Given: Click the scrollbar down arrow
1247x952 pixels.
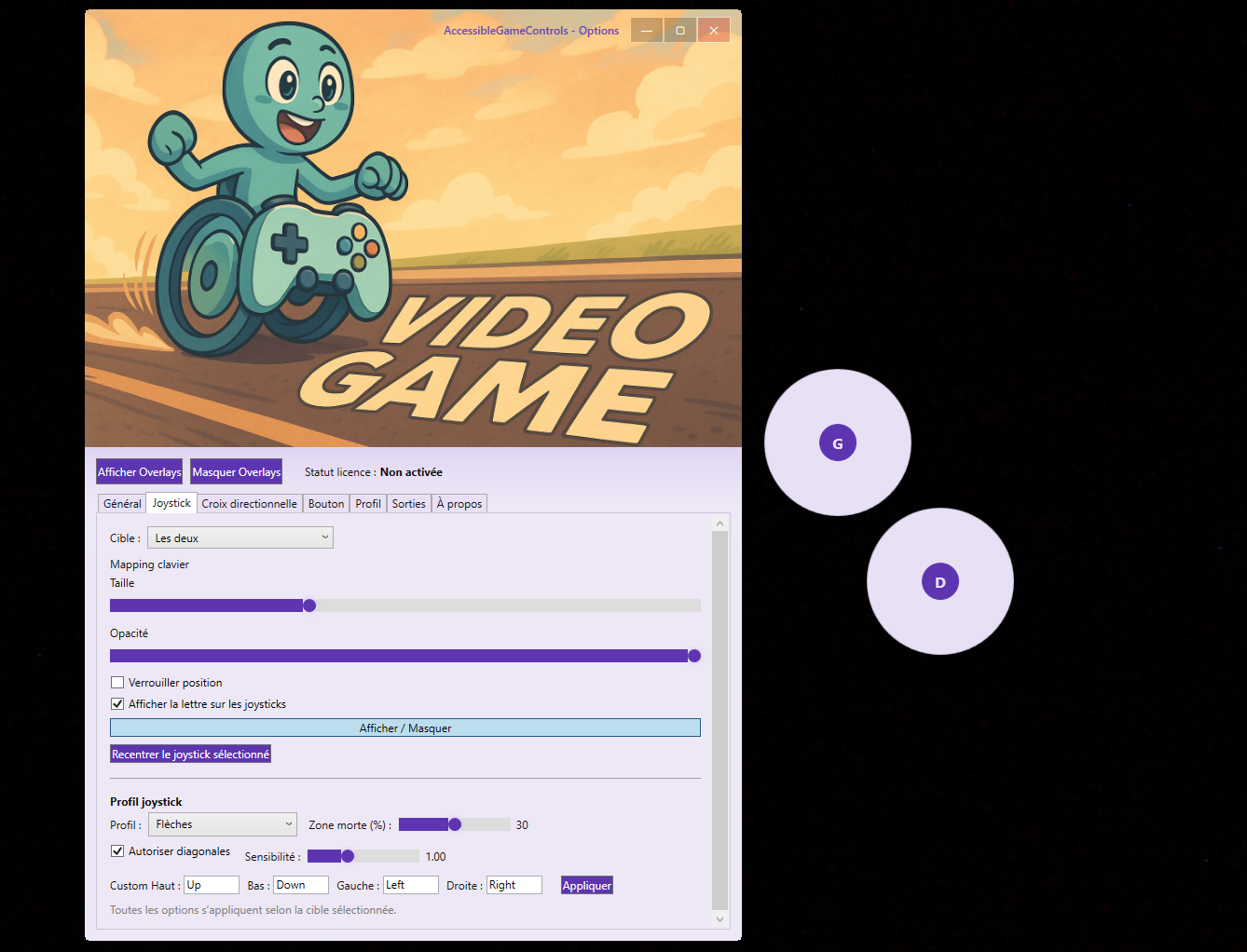Looking at the screenshot, I should pyautogui.click(x=719, y=919).
